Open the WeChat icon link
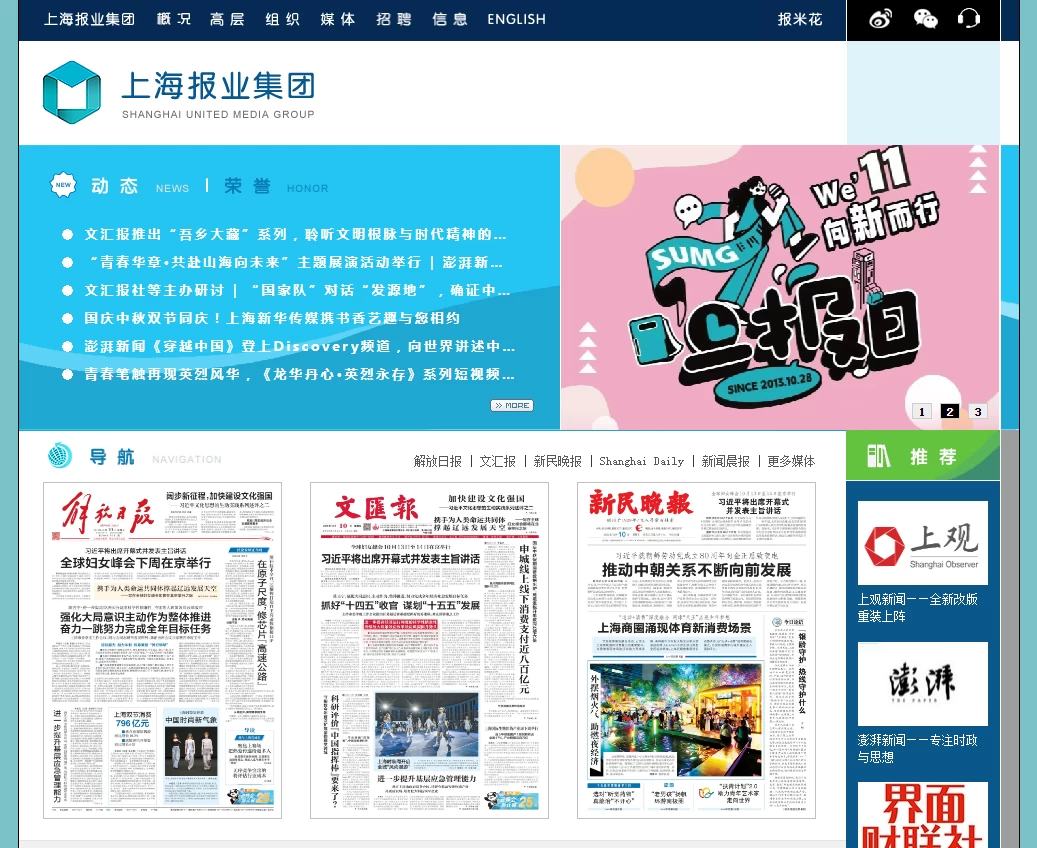The width and height of the screenshot is (1037, 848). pyautogui.click(x=926, y=19)
